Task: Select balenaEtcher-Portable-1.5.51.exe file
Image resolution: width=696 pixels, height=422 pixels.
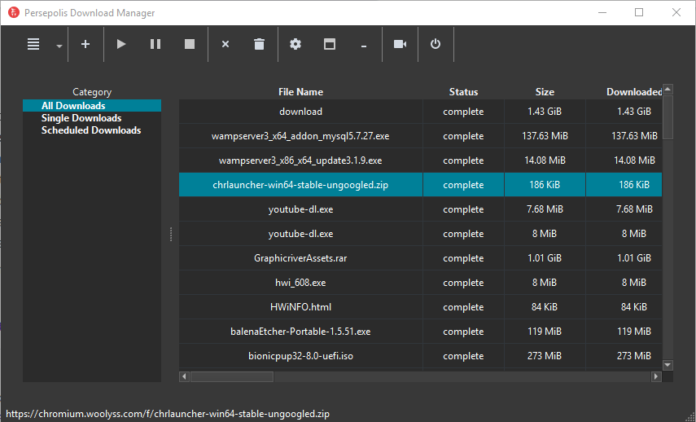Action: [301, 331]
